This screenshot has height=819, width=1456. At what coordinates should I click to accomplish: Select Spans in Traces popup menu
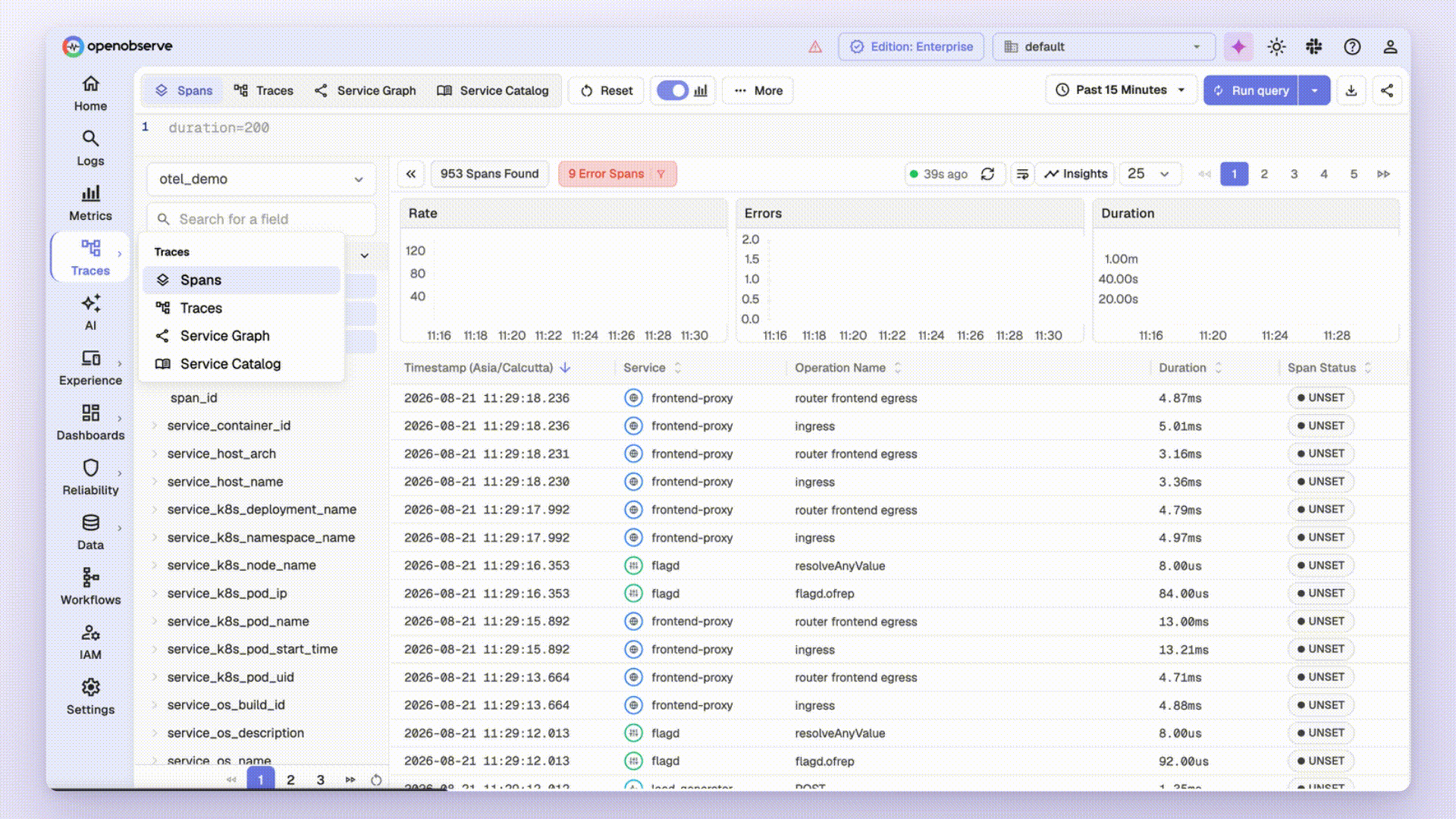[241, 280]
